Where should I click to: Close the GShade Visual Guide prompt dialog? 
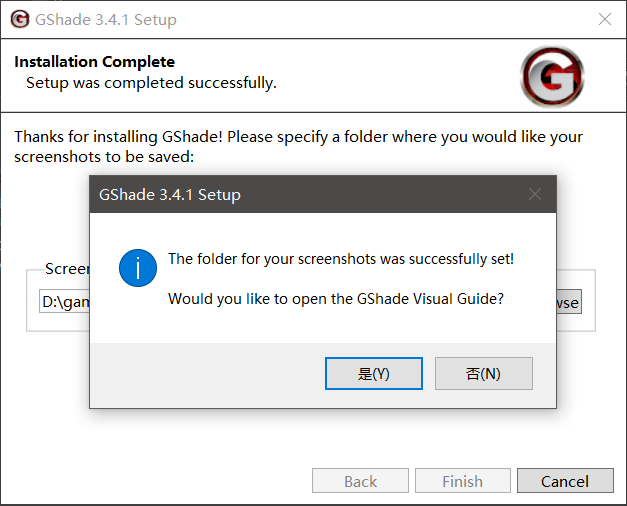(x=535, y=194)
